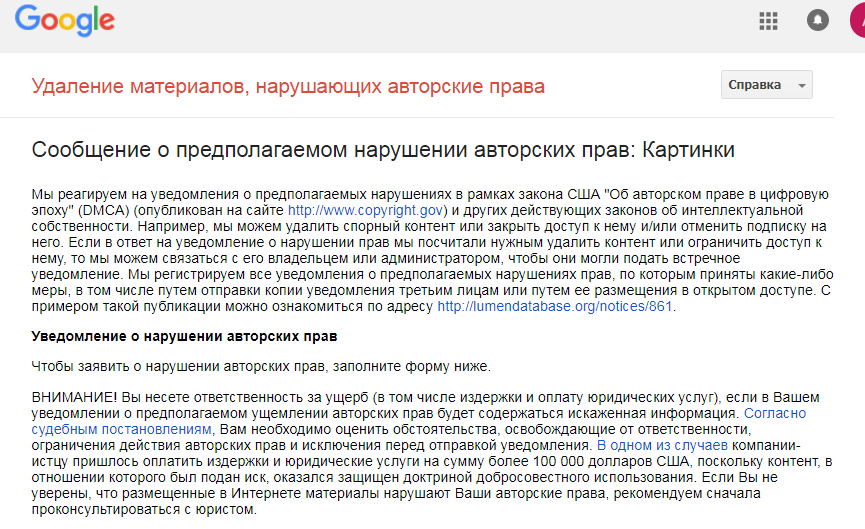
Task: Open the http://www.copyright.gov link
Action: tap(365, 210)
